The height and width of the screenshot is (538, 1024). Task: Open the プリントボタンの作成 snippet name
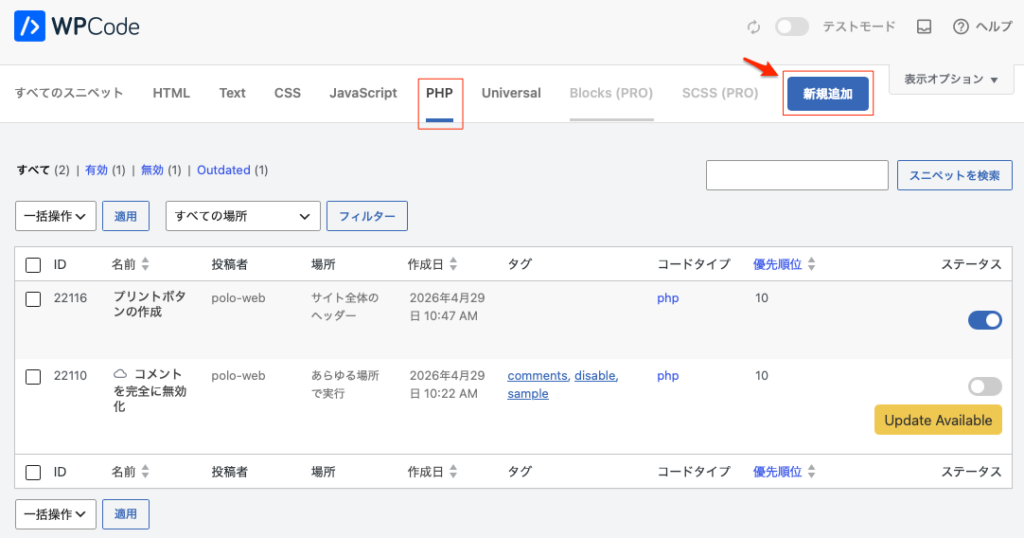pos(150,304)
